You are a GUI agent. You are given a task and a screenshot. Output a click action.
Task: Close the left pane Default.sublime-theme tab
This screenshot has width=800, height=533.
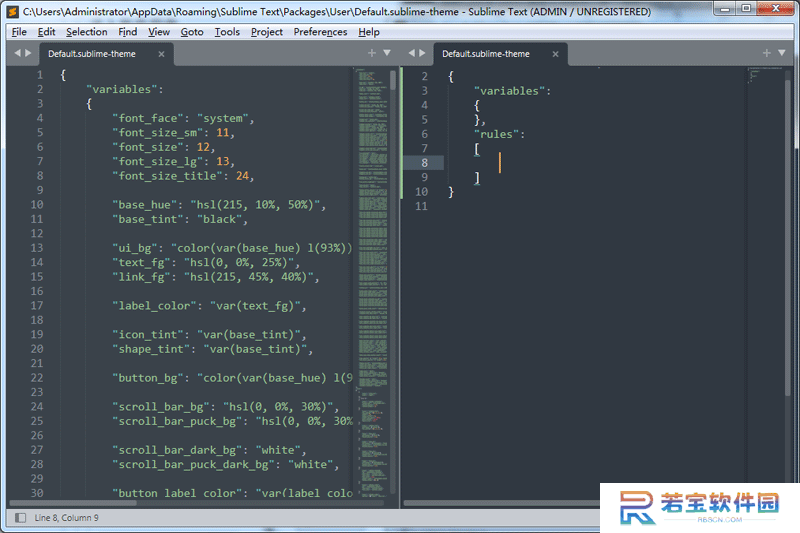(161, 54)
